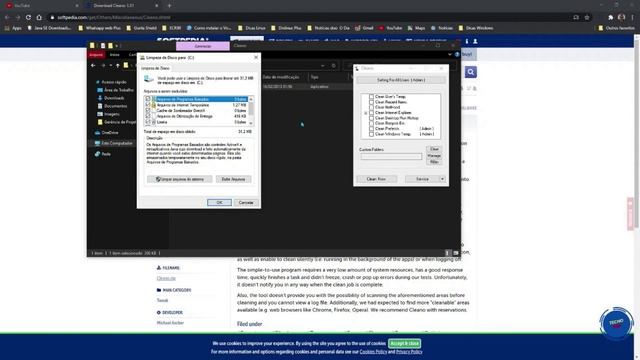This screenshot has width=640, height=360.
Task: Click Cancelar in Disk Cleanup dialog
Action: pos(246,202)
